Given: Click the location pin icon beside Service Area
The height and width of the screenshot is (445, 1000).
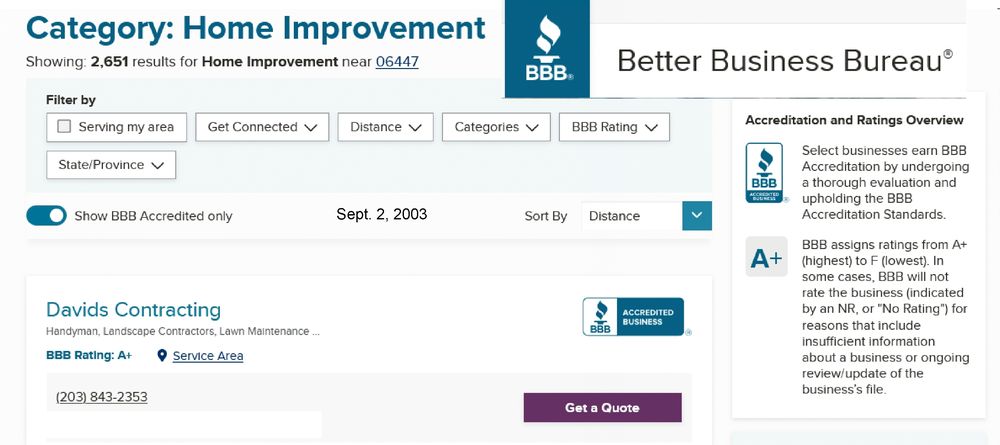Looking at the screenshot, I should 162,356.
